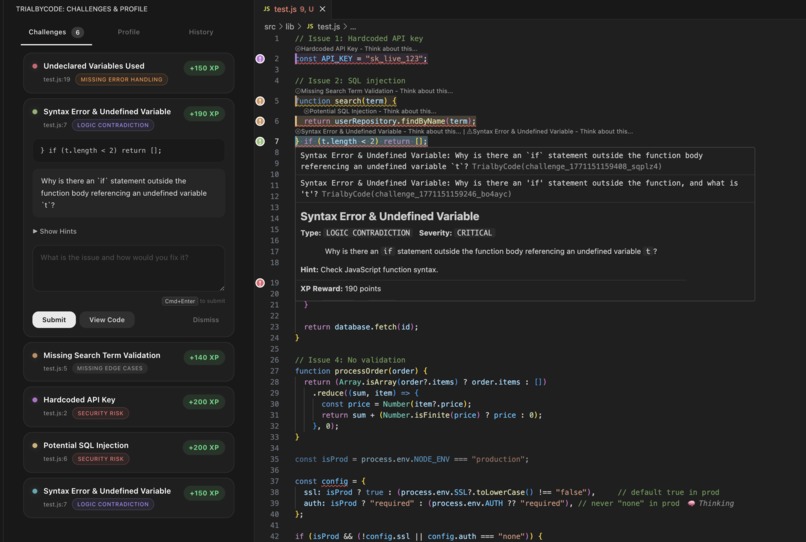Click the orange challenge marker on line 5
Image resolution: width=806 pixels, height=542 pixels.
click(260, 101)
